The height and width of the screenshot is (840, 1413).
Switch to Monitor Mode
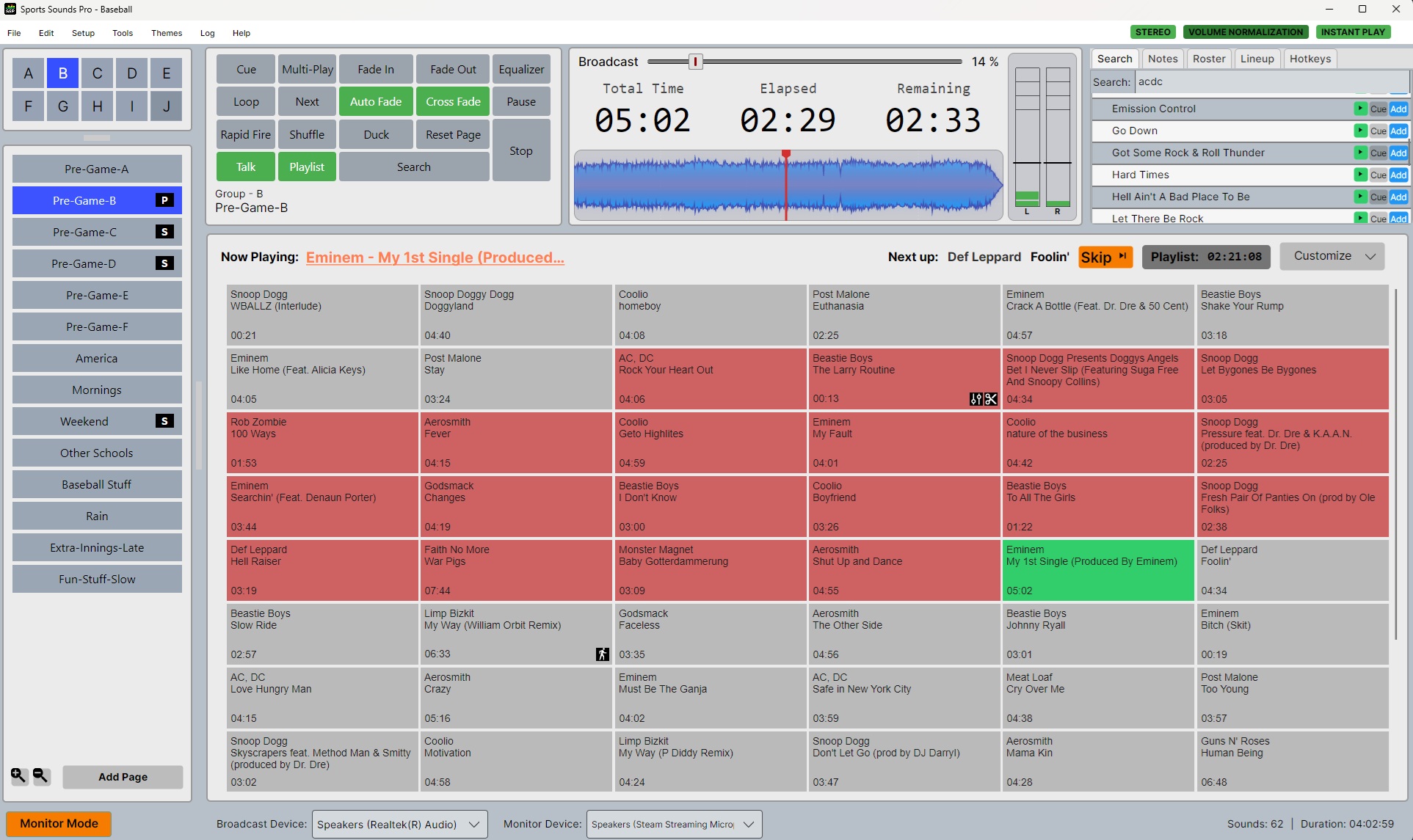click(x=59, y=824)
